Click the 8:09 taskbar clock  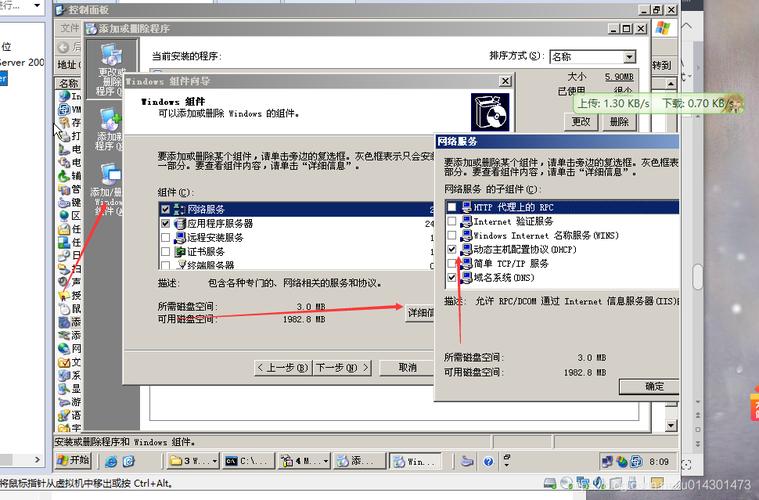[659, 462]
